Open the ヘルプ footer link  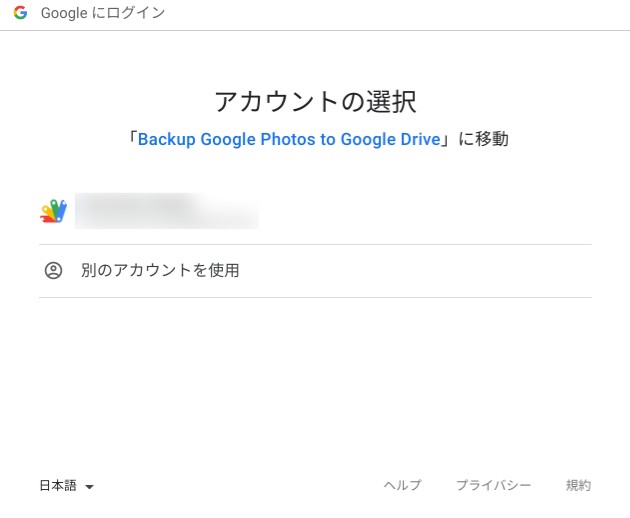(x=402, y=486)
